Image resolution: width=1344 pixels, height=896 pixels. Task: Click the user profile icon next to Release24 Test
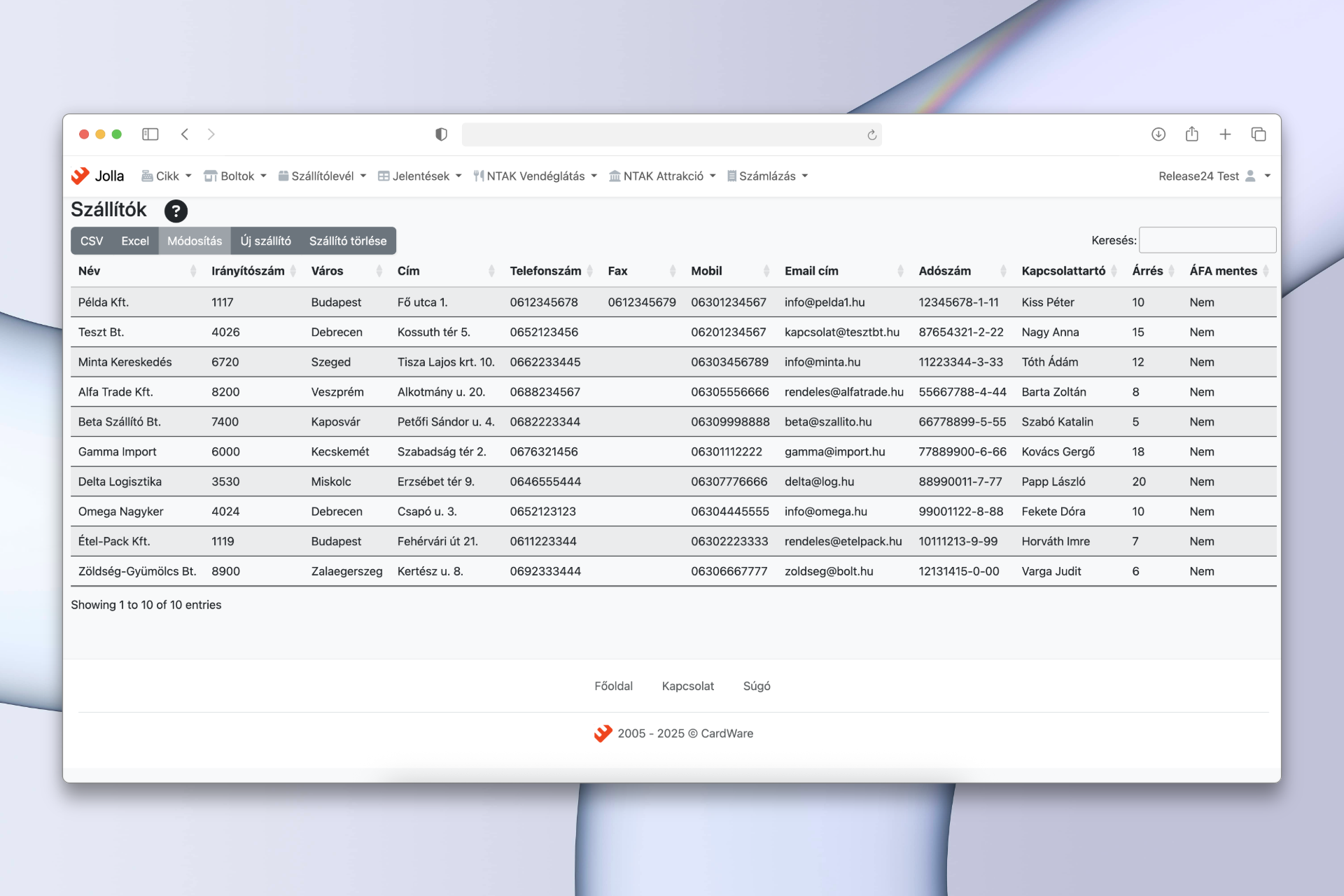[x=1250, y=176]
